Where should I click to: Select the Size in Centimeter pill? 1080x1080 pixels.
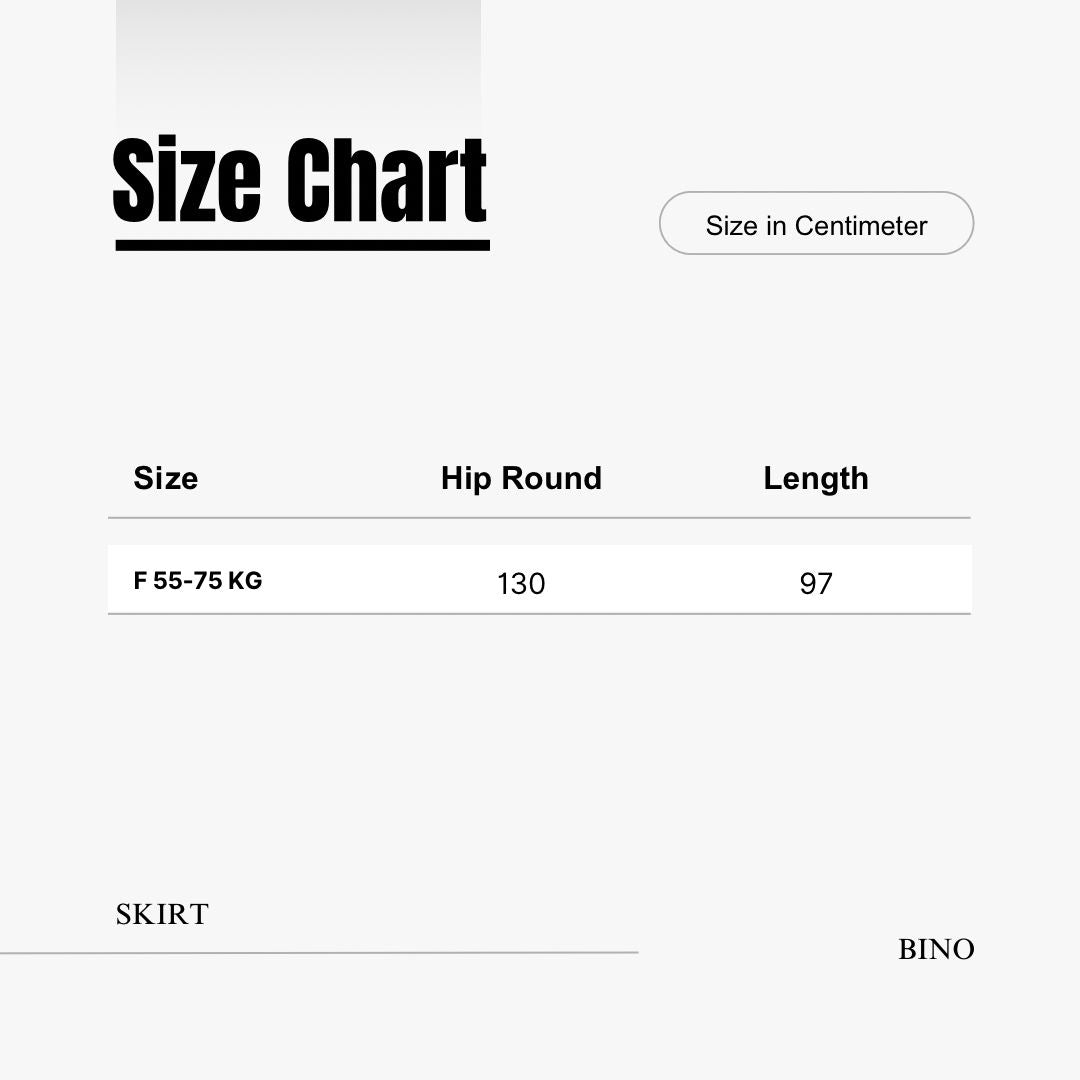click(816, 223)
